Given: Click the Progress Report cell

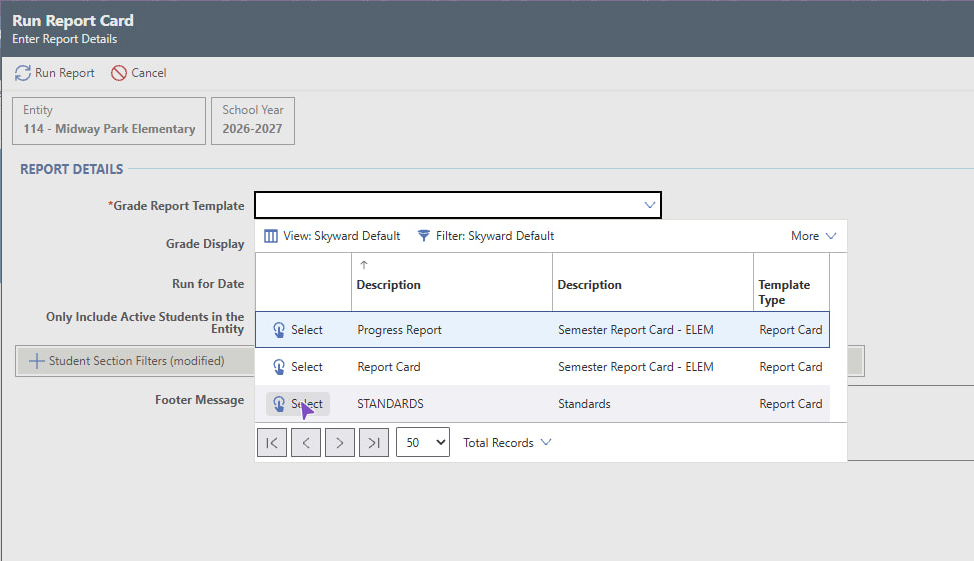Looking at the screenshot, I should [399, 330].
